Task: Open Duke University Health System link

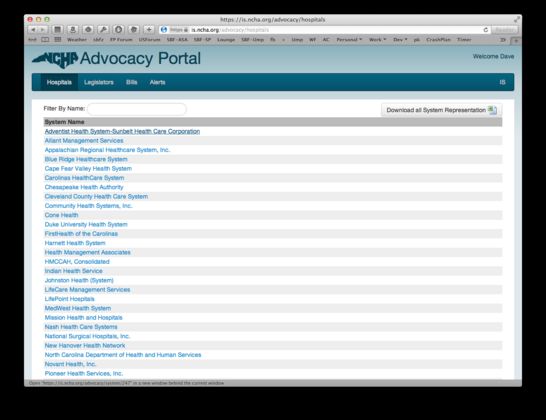Action: coord(86,224)
